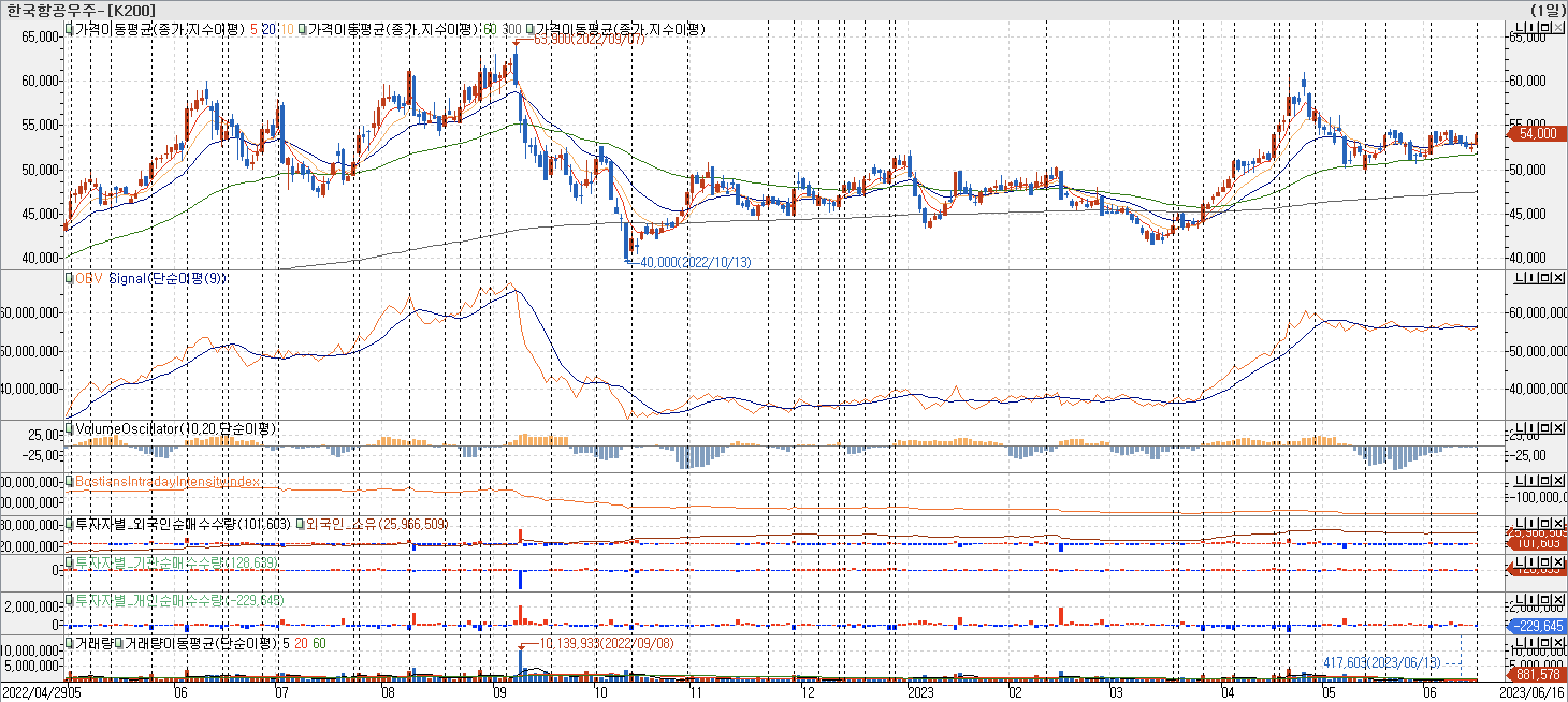The image size is (1568, 702).
Task: Click the red 5 moving average label
Action: pyautogui.click(x=253, y=29)
